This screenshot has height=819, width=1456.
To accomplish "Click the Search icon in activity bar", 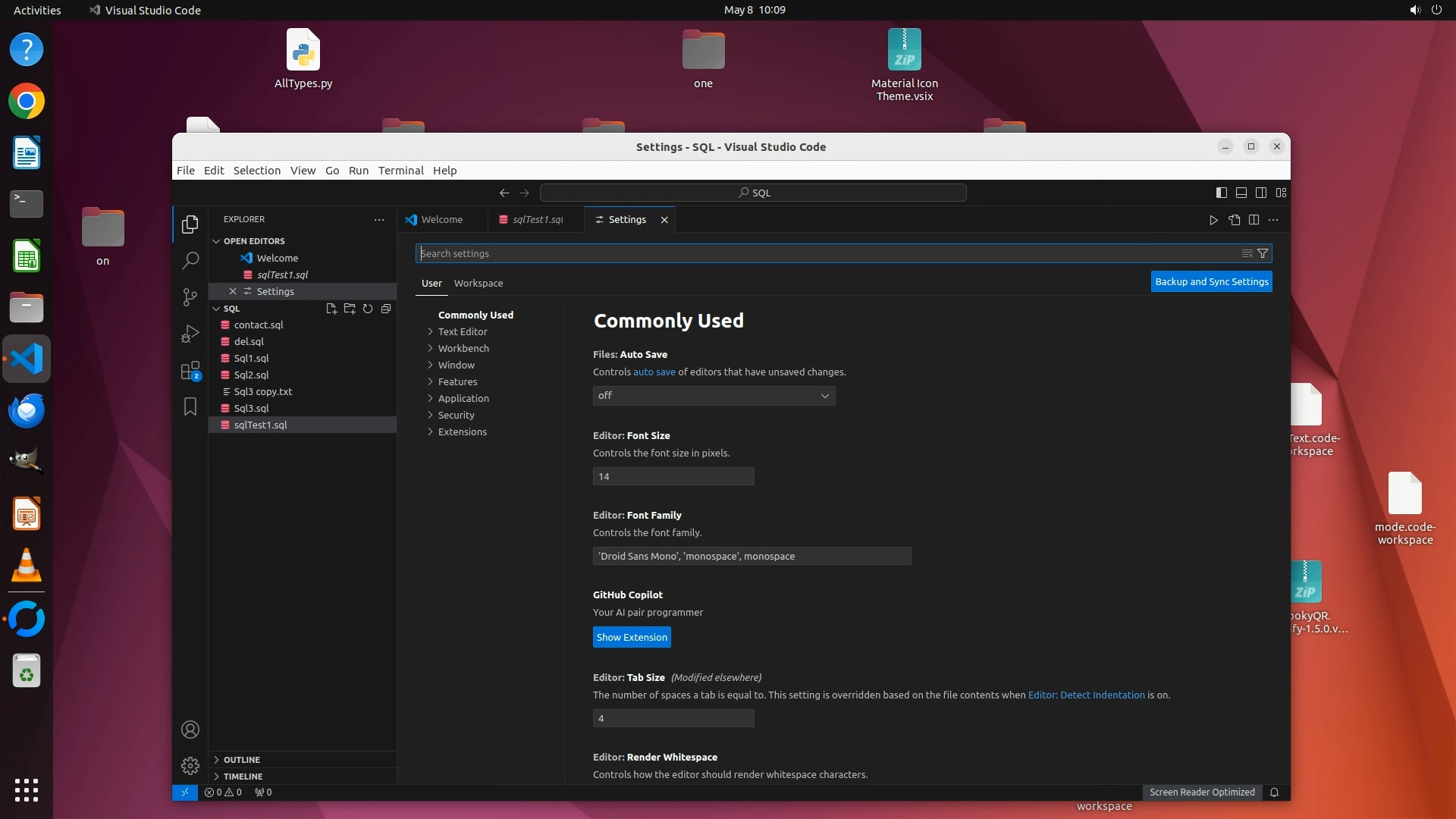I will tap(190, 261).
